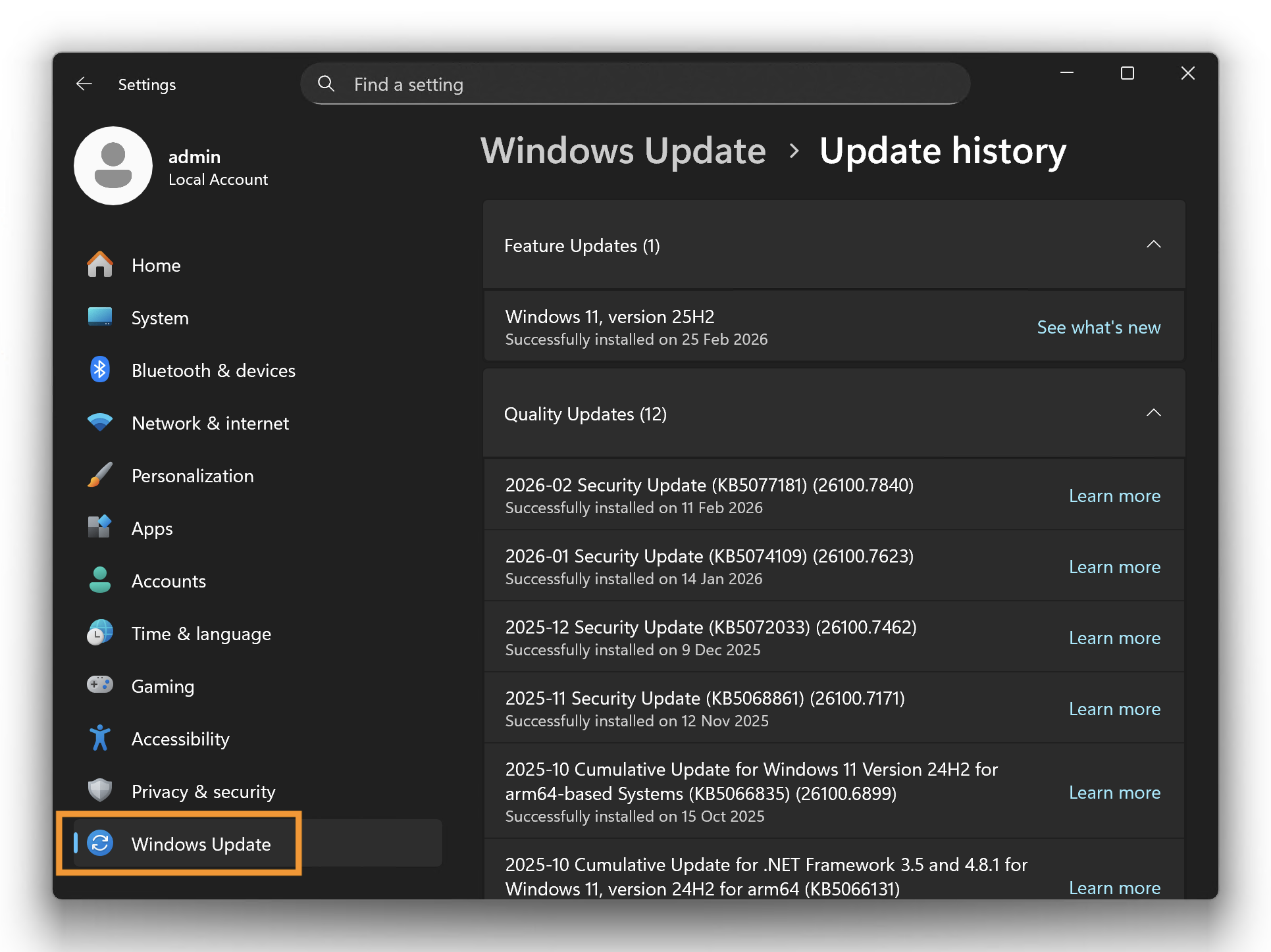Learn more about KB5077181 security update

[1114, 495]
